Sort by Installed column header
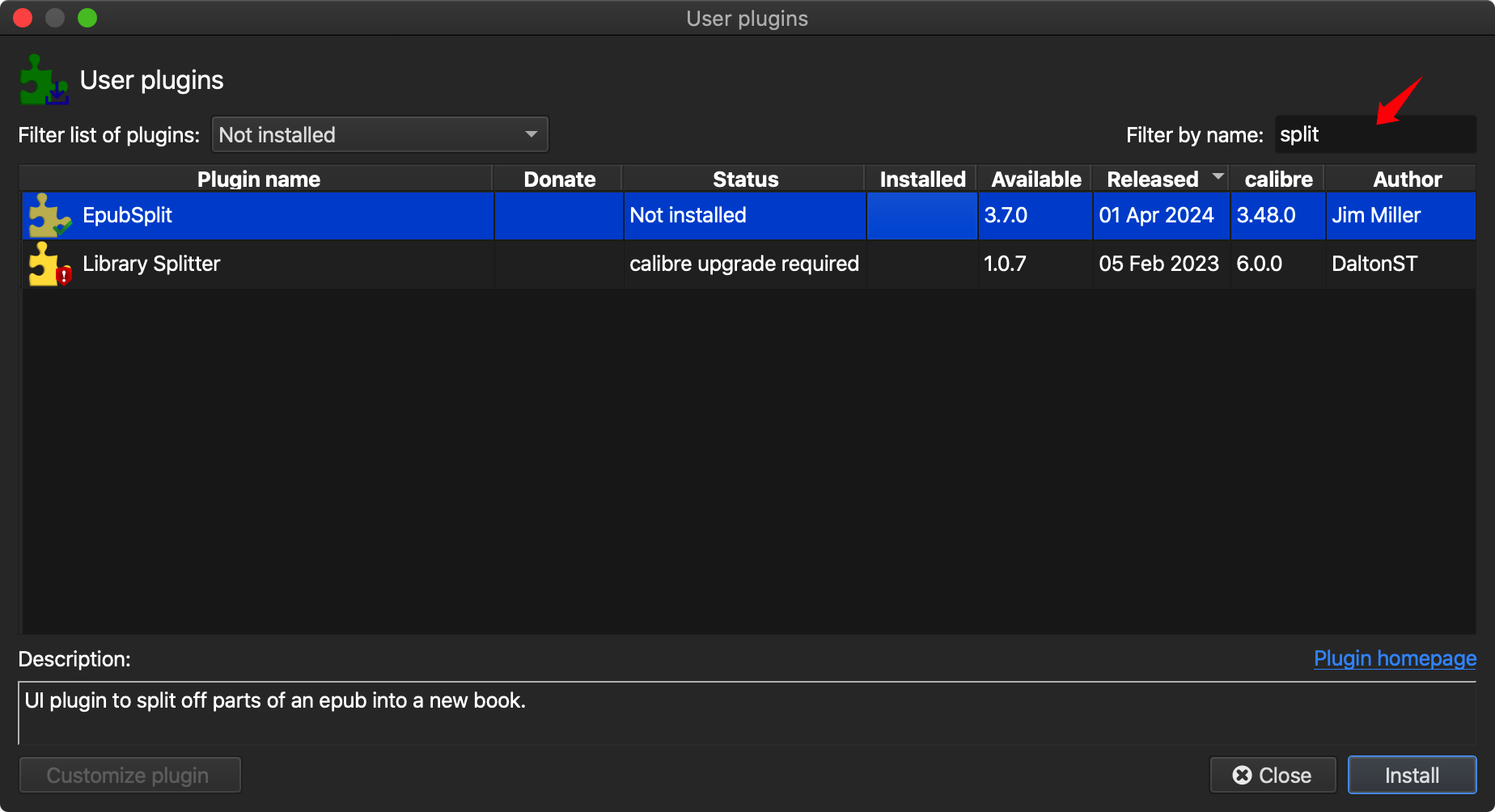The width and height of the screenshot is (1495, 812). [922, 179]
